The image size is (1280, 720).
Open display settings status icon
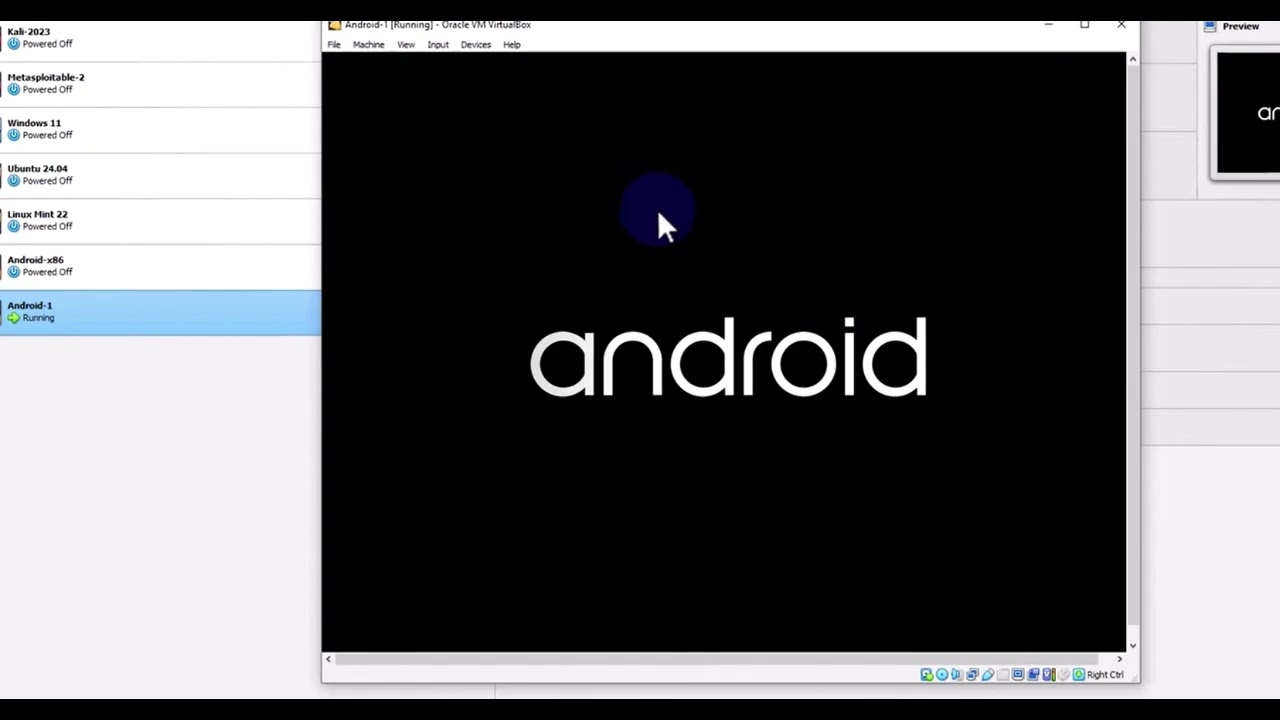click(1018, 675)
